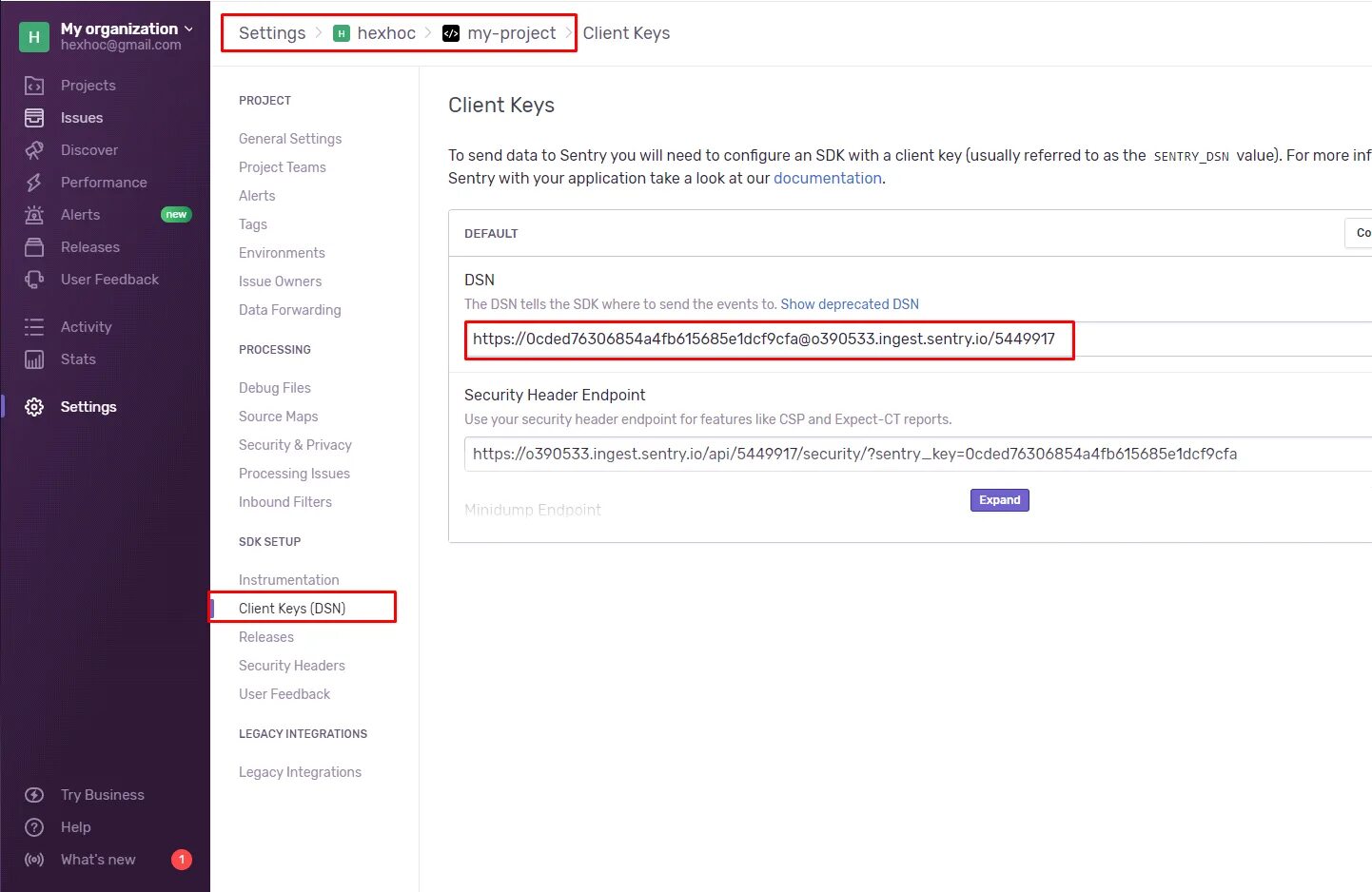Open hexhoc breadcrumb menu

pos(386,33)
